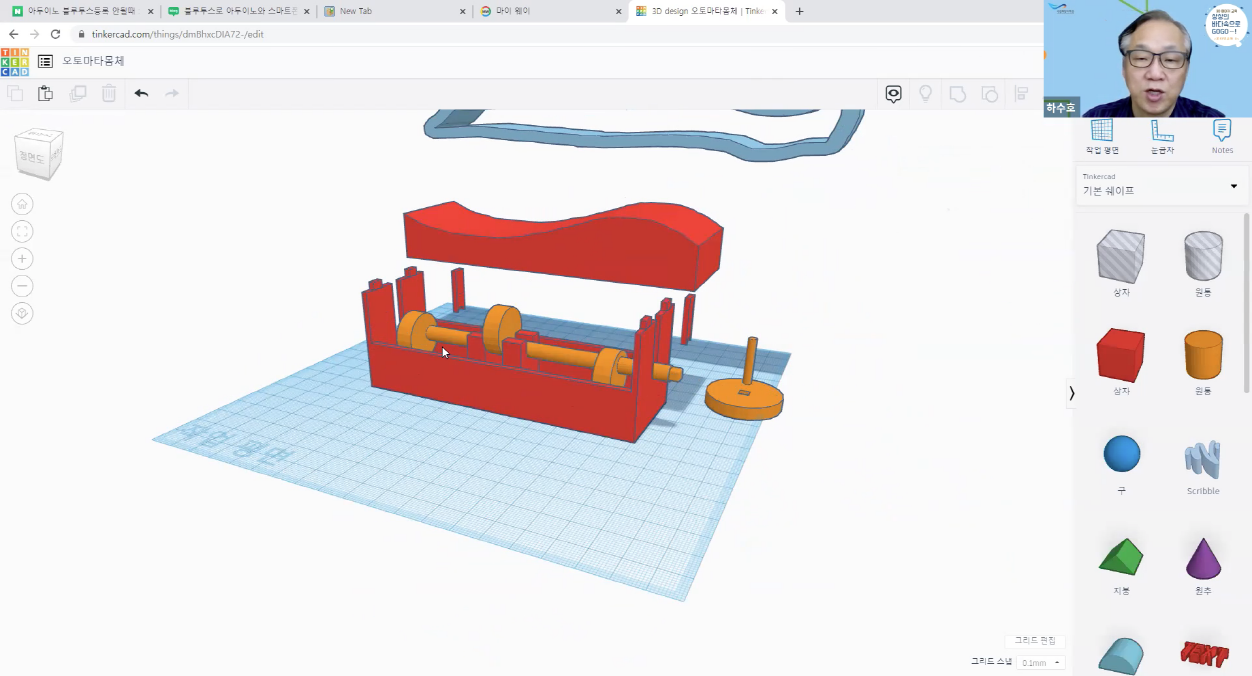Zoom in with plus button
The width and height of the screenshot is (1252, 676).
[x=22, y=259]
